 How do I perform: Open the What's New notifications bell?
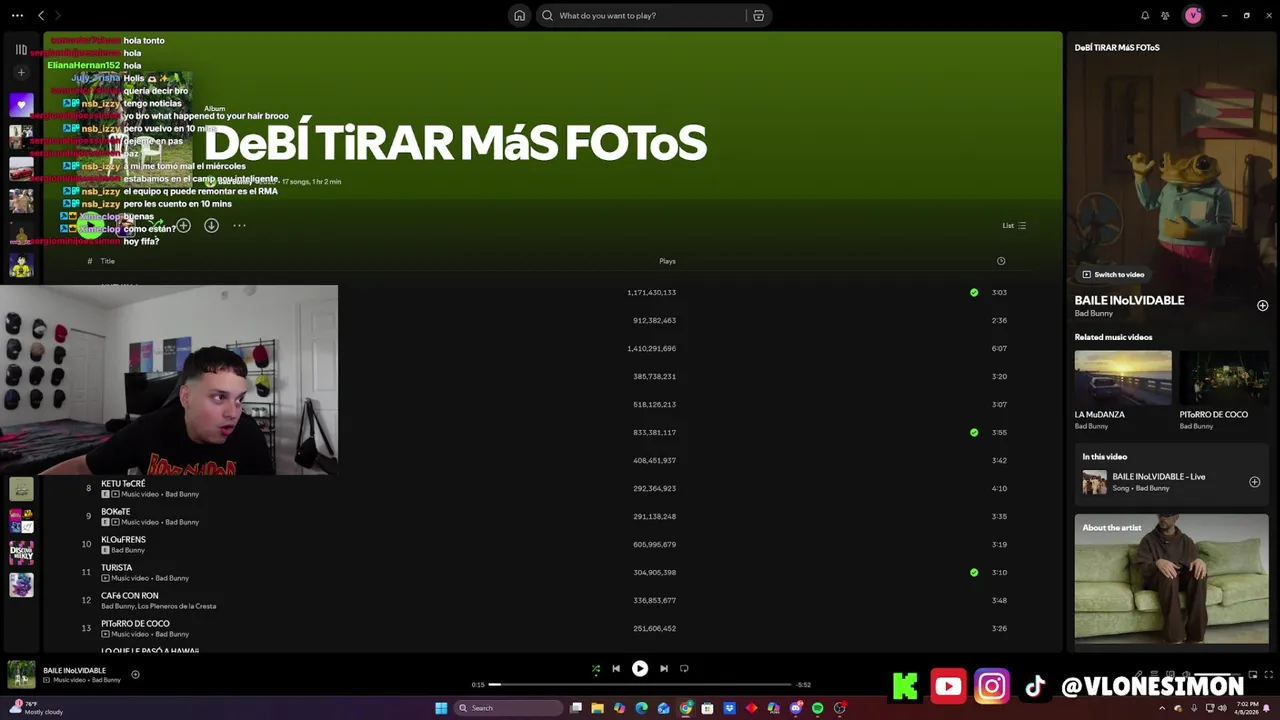coord(1145,15)
